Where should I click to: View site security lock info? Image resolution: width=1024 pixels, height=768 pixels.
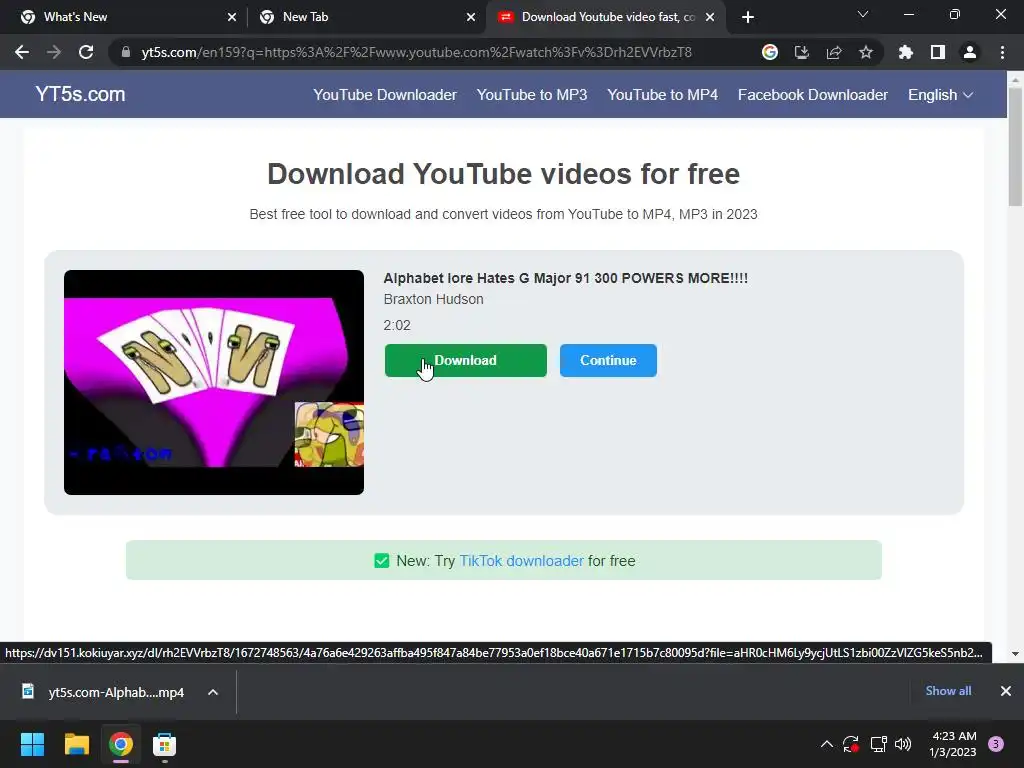(126, 52)
